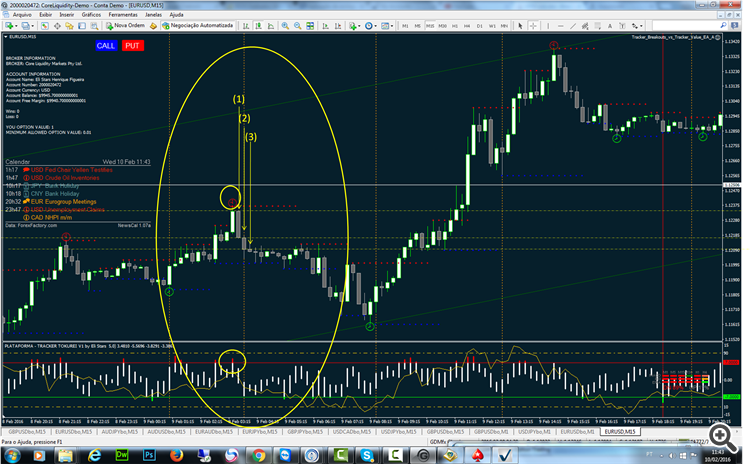Open the Janelas menu
The width and height of the screenshot is (750, 464).
(154, 15)
